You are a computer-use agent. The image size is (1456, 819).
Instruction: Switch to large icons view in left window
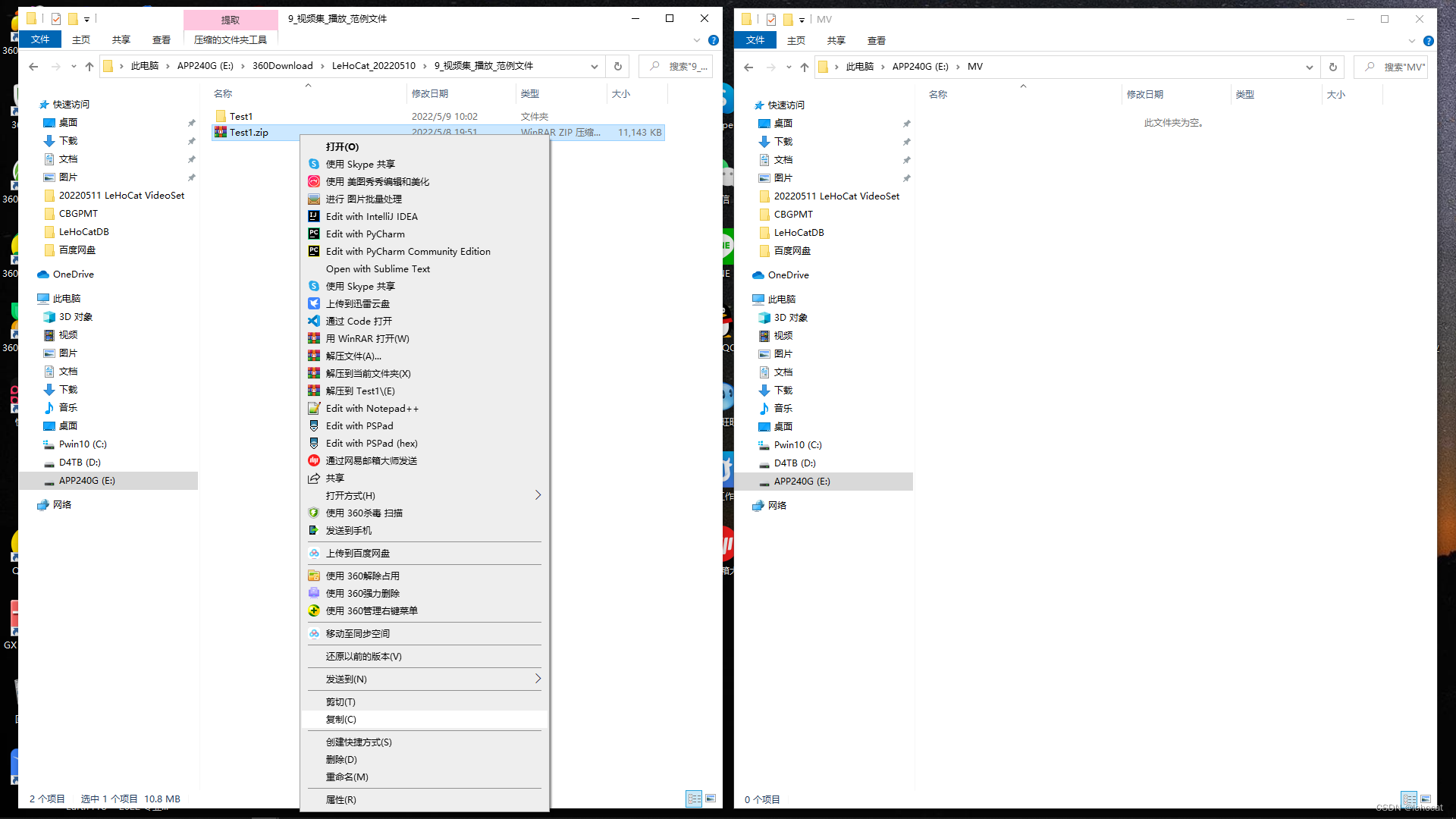click(711, 799)
